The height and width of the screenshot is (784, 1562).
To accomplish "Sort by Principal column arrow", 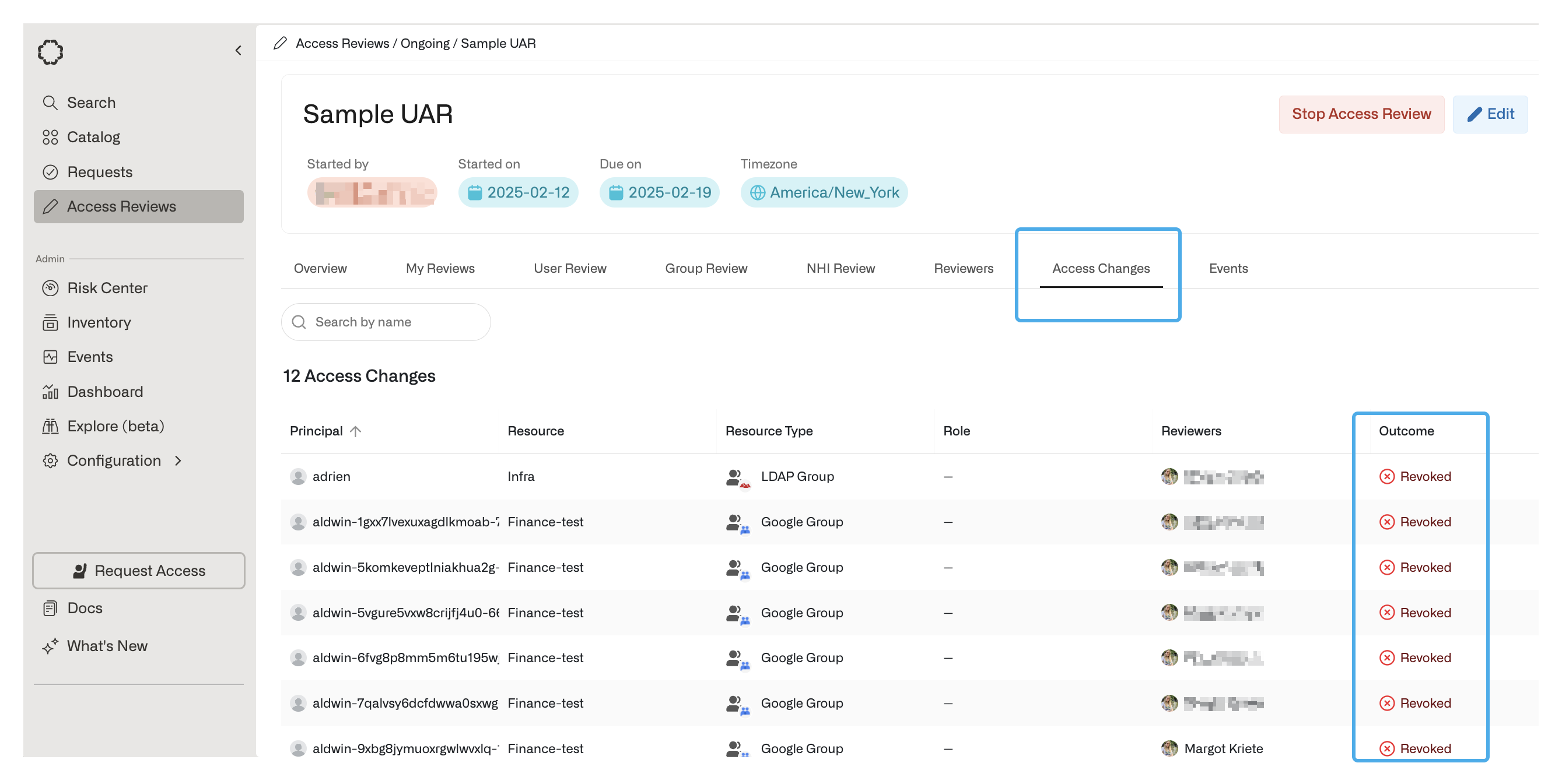I will click(356, 431).
